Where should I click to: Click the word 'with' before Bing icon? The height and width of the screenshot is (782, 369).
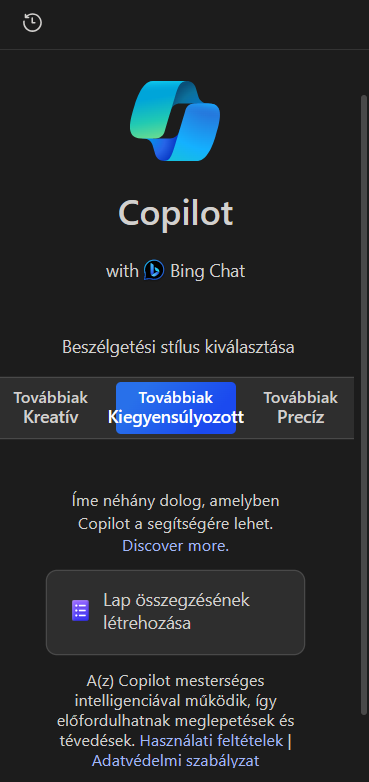pyautogui.click(x=122, y=271)
